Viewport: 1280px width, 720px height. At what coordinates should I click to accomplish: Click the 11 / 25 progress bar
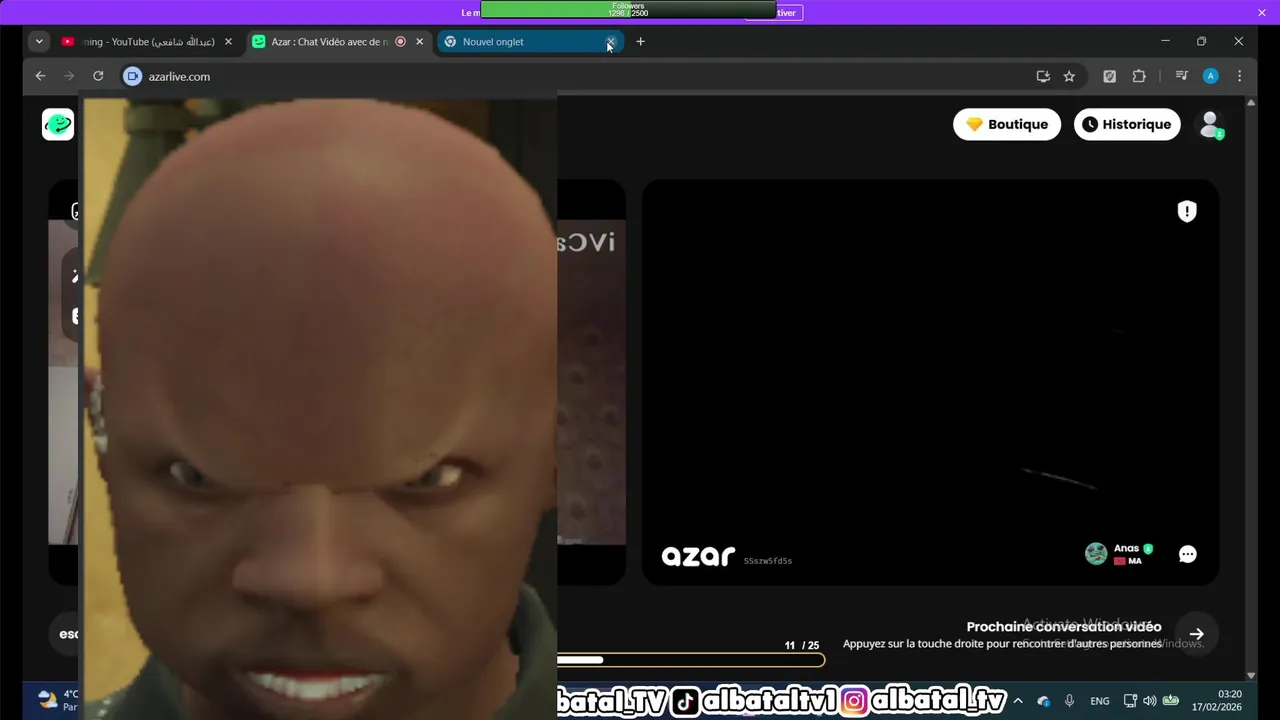pyautogui.click(x=690, y=660)
